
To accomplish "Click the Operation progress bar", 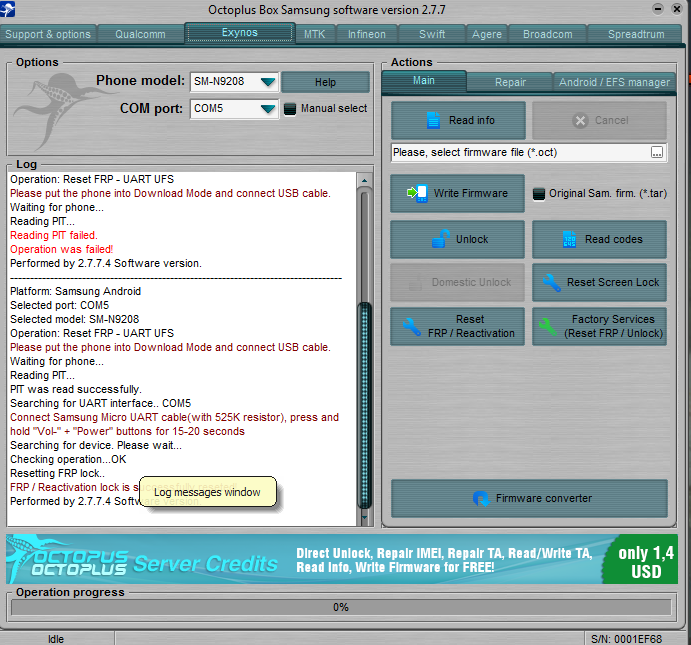I will (341, 608).
